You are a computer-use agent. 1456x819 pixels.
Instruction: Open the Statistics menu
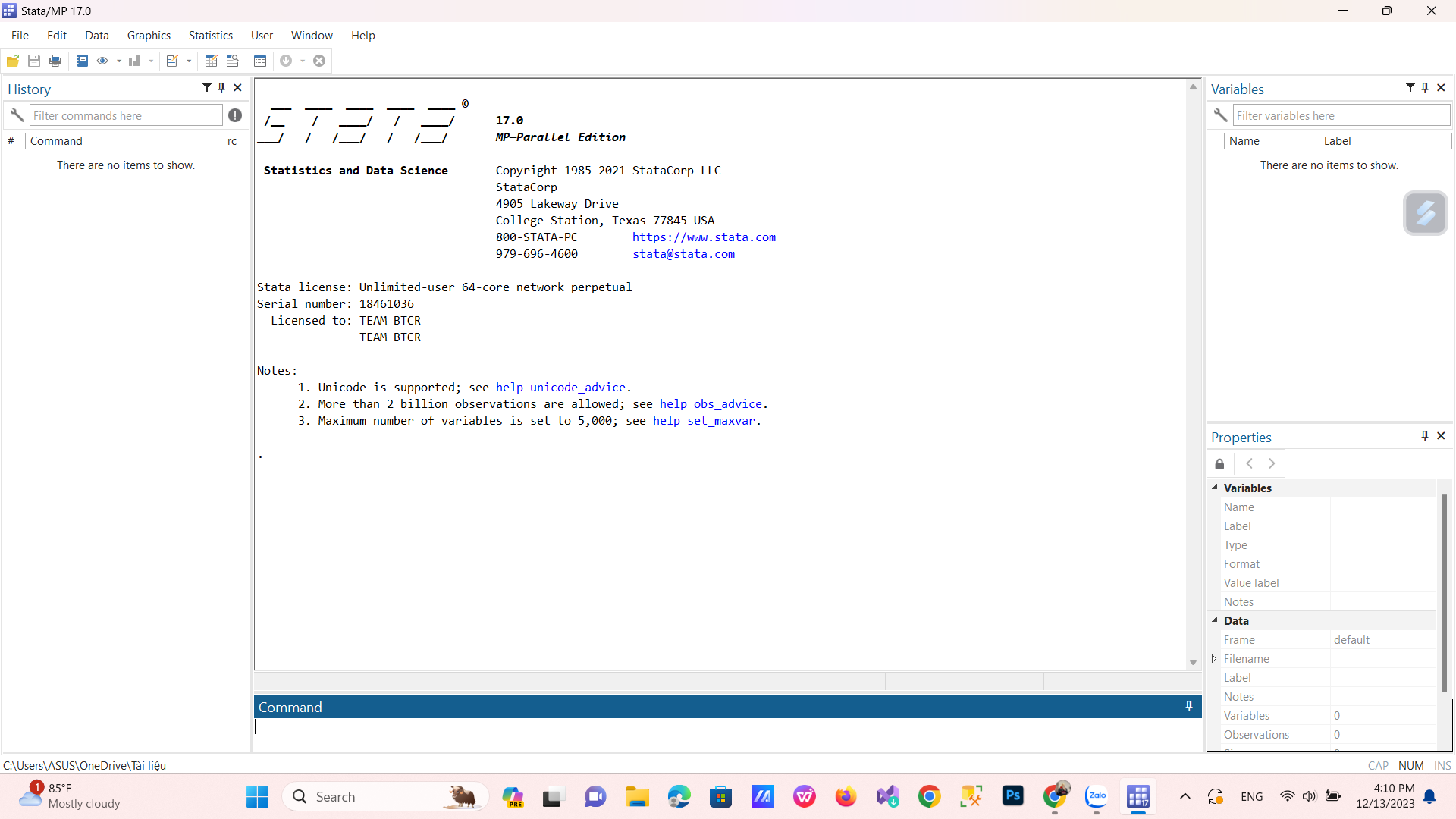point(211,35)
